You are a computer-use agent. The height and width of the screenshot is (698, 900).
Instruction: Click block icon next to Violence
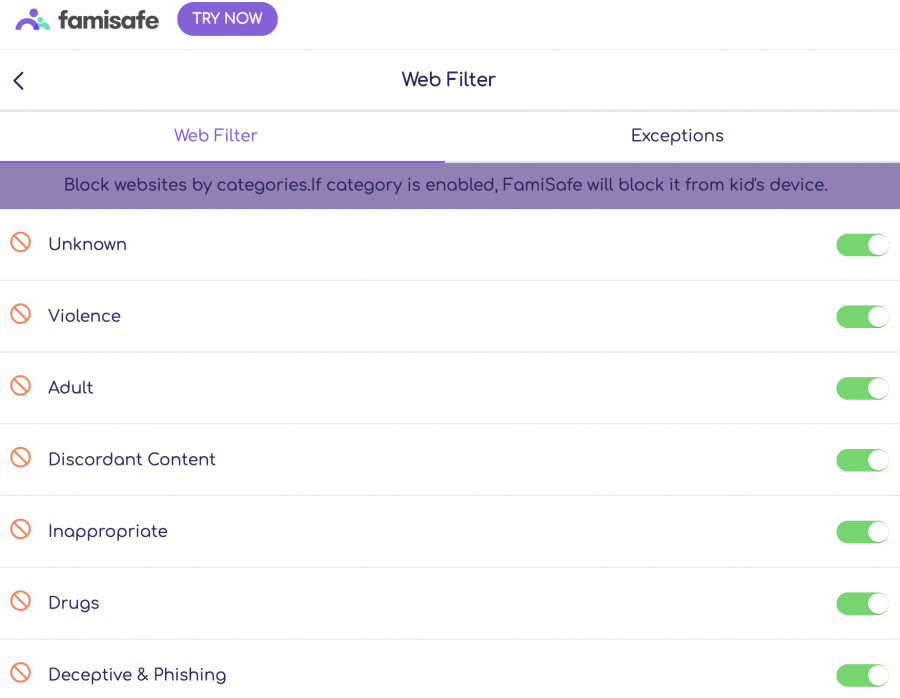(x=21, y=314)
